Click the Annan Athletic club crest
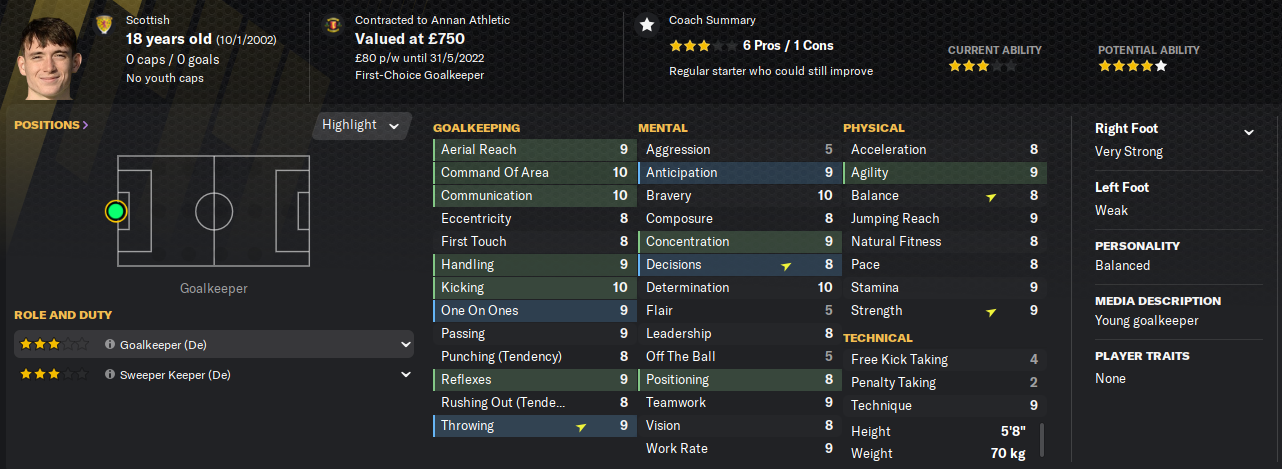The height and width of the screenshot is (469, 1282). (332, 25)
